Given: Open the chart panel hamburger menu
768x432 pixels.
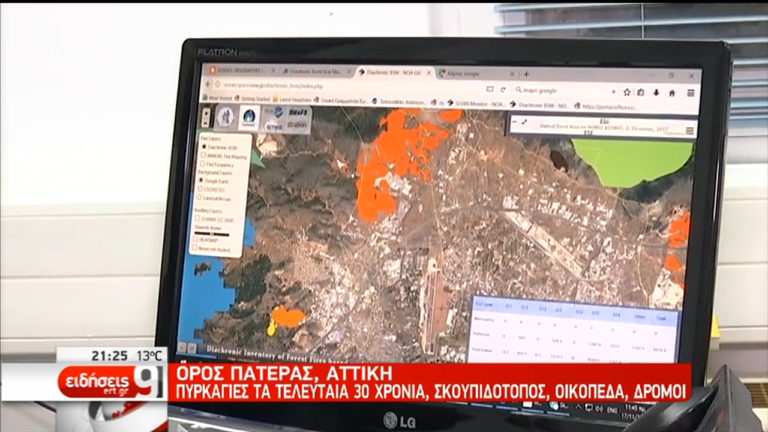Looking at the screenshot, I should (690, 130).
